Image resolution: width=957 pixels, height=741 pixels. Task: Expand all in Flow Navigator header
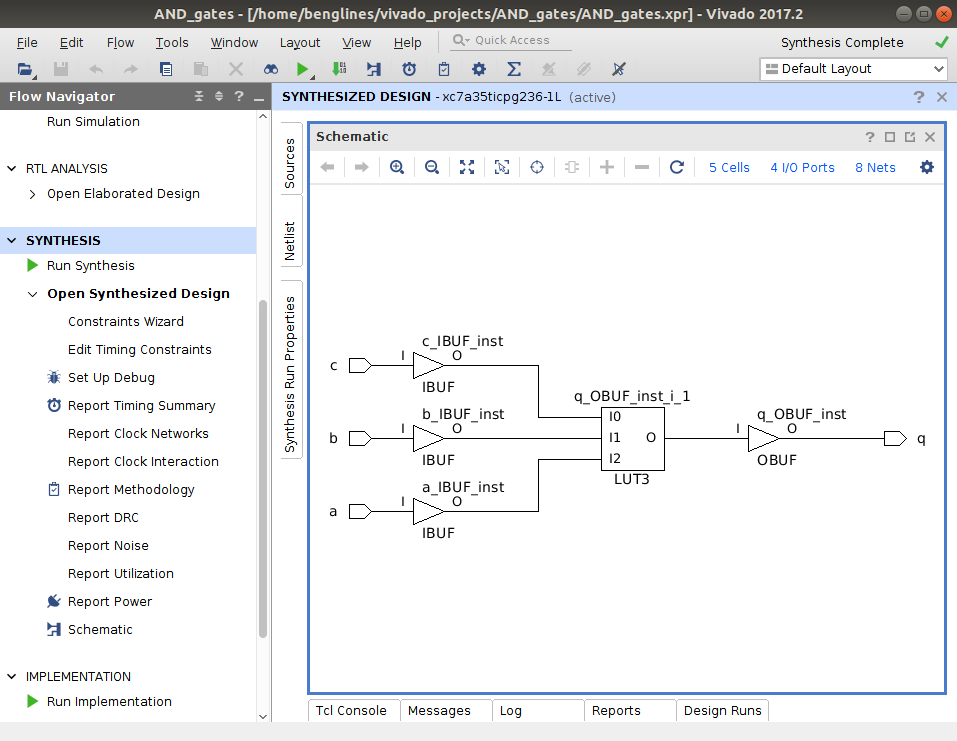tap(219, 96)
